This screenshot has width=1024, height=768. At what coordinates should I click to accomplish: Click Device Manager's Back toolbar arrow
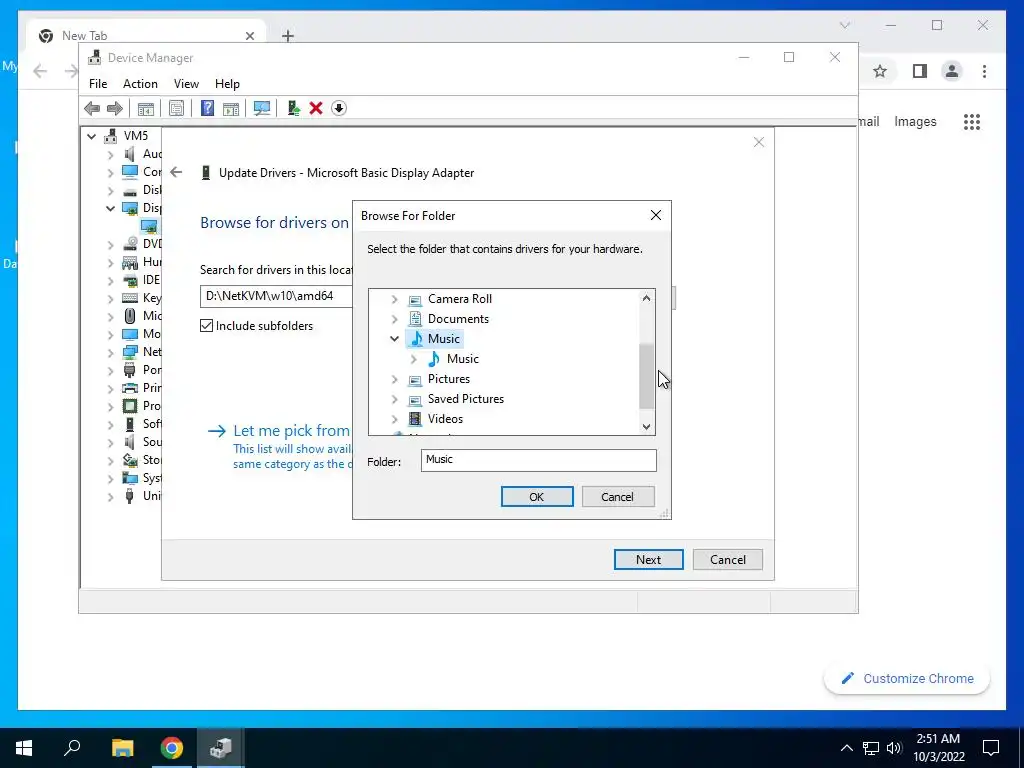point(92,108)
